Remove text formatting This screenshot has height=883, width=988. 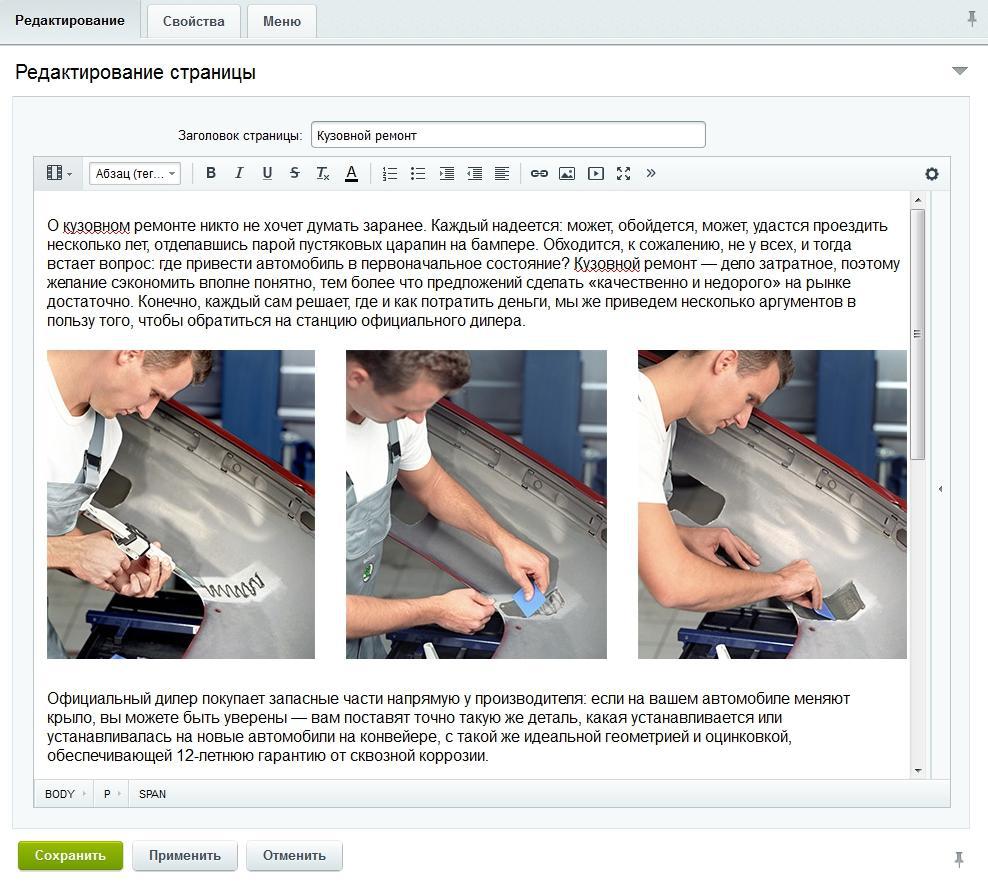point(323,173)
